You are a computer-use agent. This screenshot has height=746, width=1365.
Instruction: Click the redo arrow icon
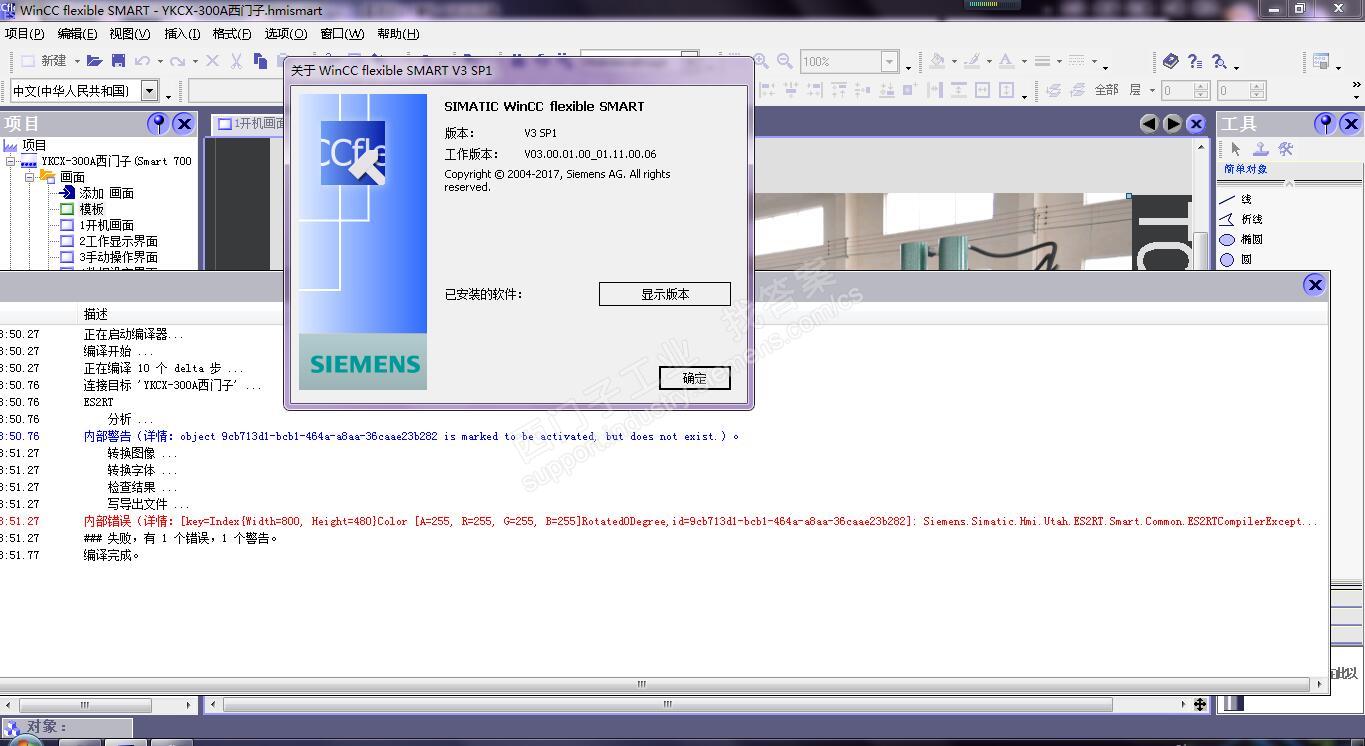[177, 61]
